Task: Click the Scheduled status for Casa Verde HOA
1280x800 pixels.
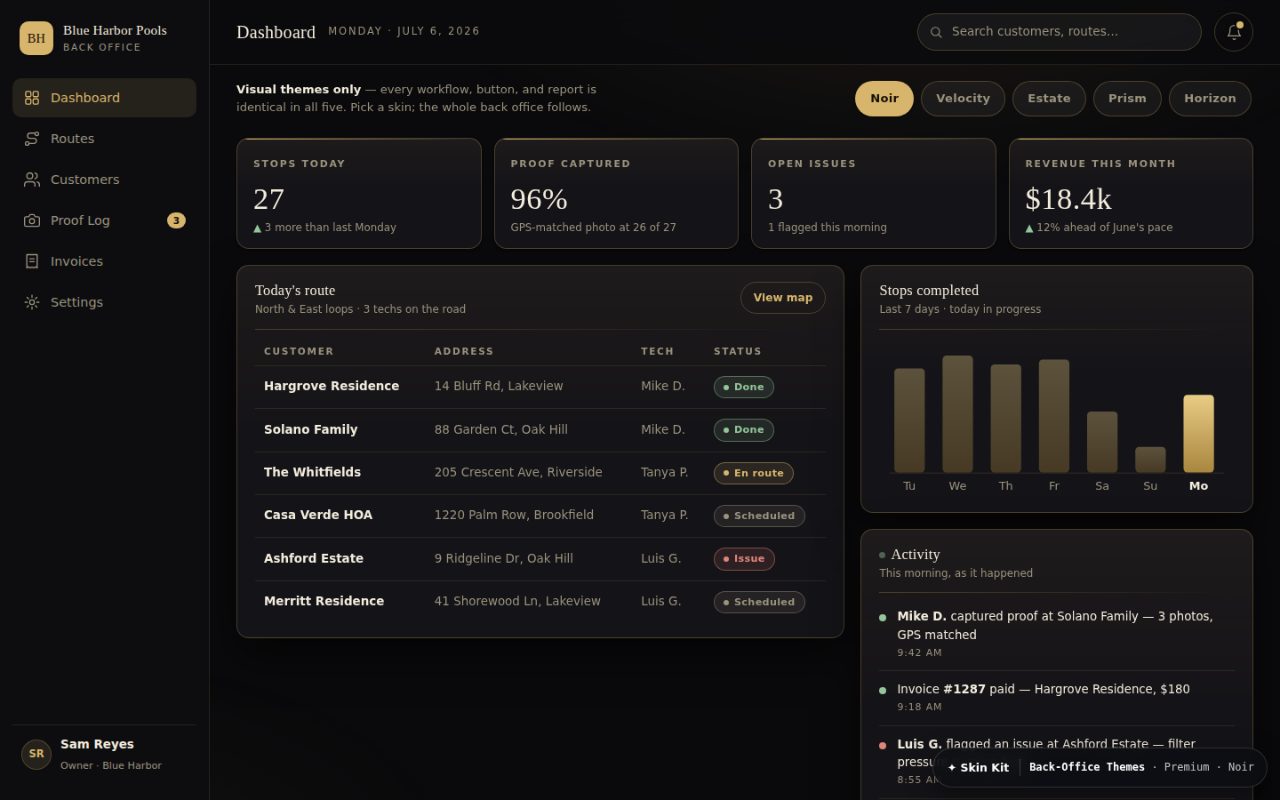Action: [x=759, y=516]
